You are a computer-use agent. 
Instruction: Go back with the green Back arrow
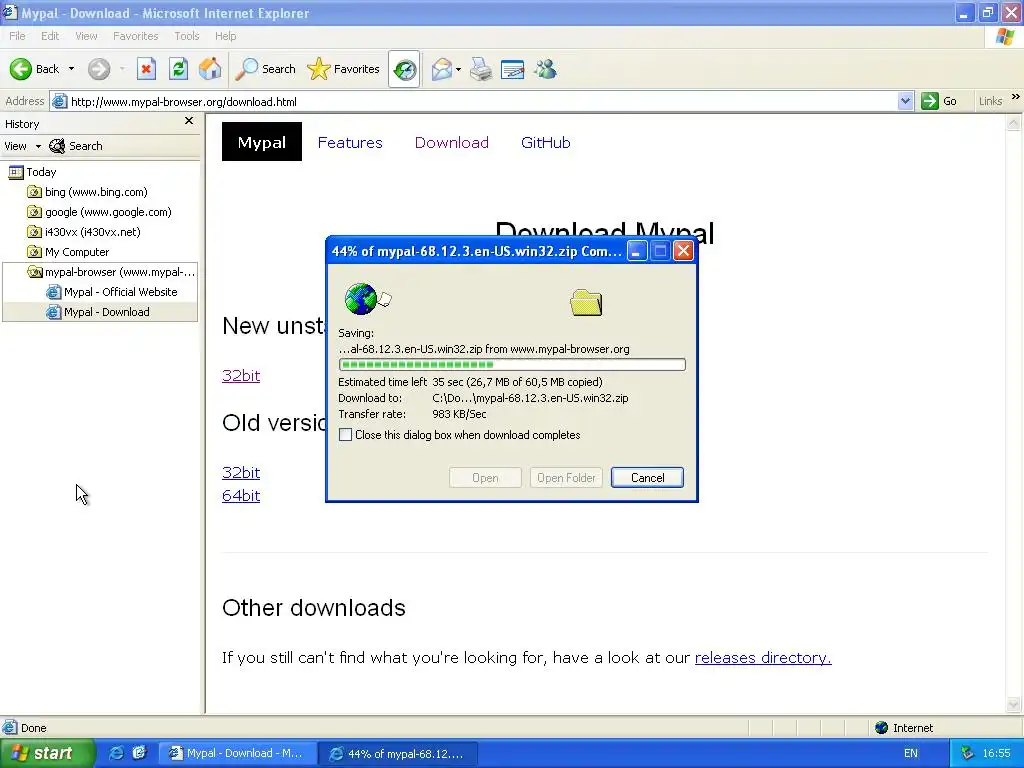[x=34, y=69]
